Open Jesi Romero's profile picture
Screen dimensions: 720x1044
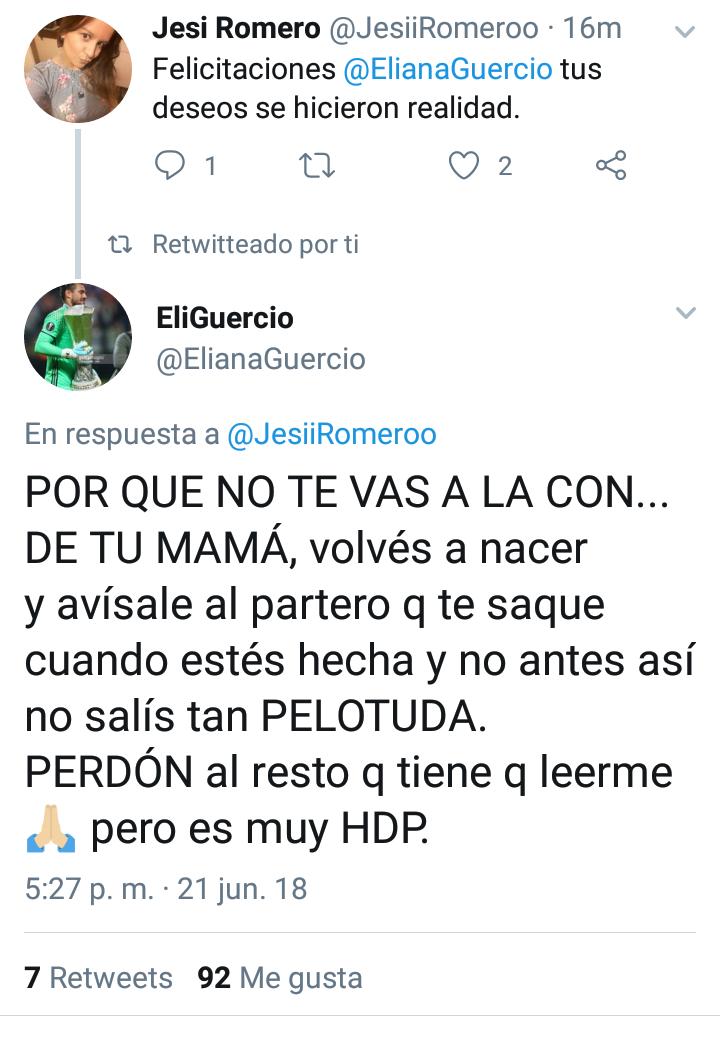pyautogui.click(x=78, y=69)
